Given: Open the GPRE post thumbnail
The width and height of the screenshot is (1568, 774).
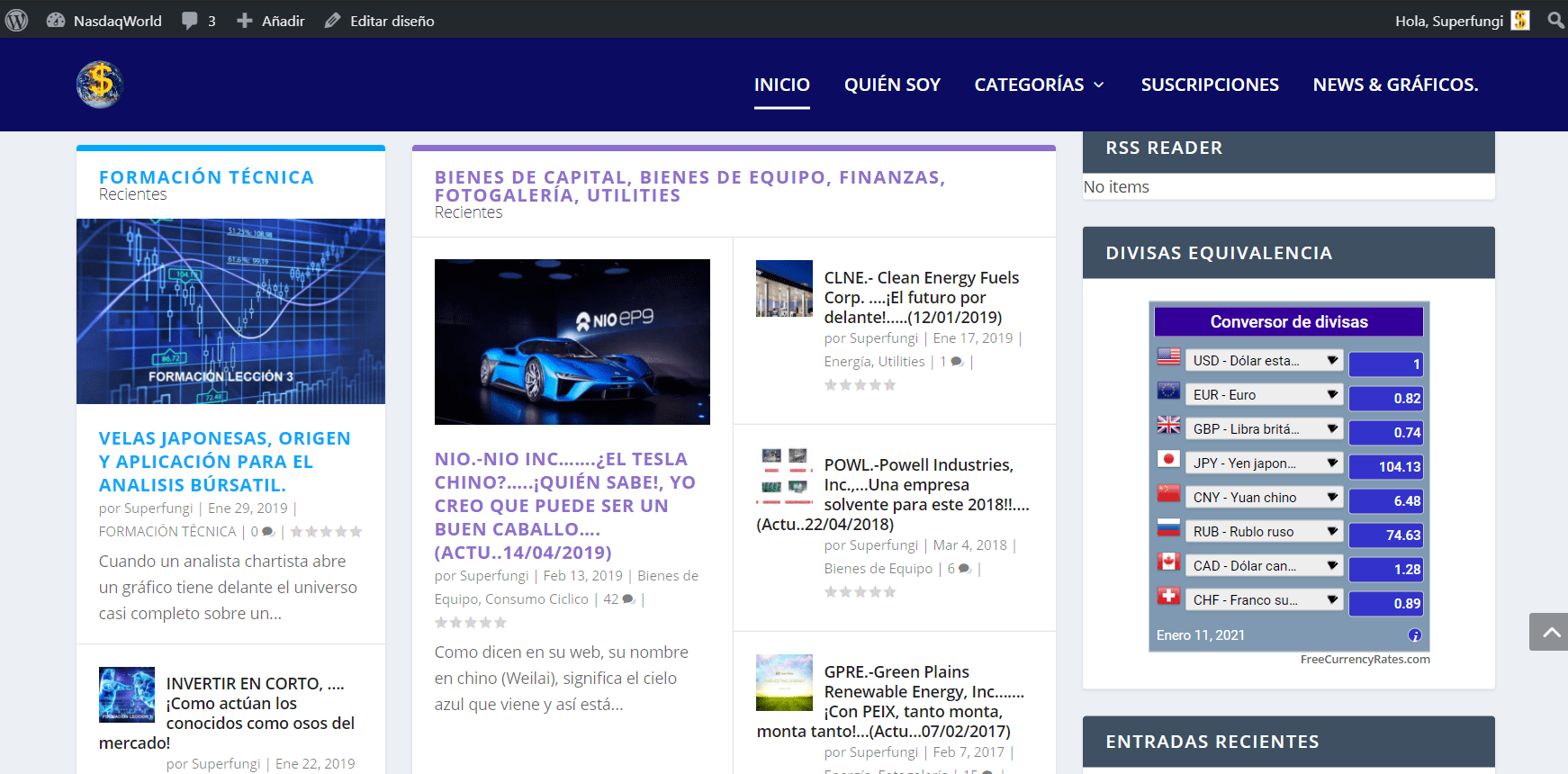Looking at the screenshot, I should coord(784,682).
